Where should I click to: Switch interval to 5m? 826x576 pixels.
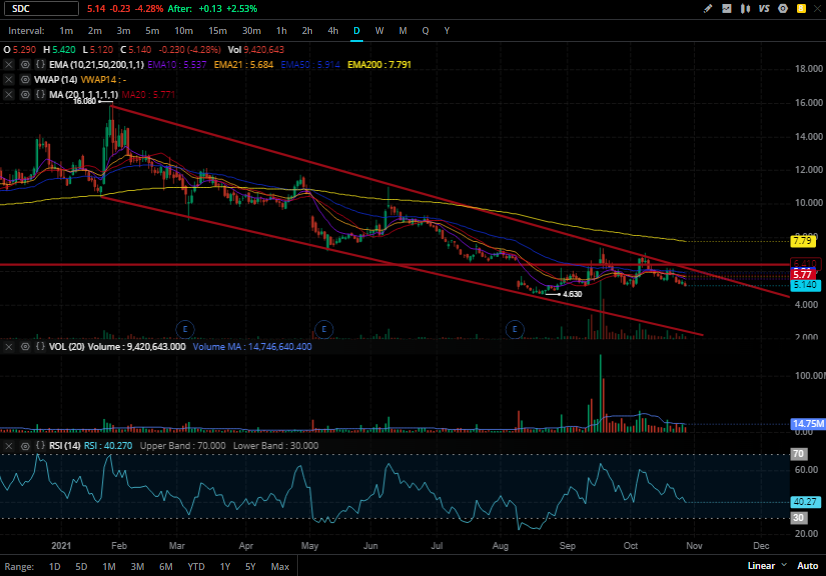click(152, 31)
